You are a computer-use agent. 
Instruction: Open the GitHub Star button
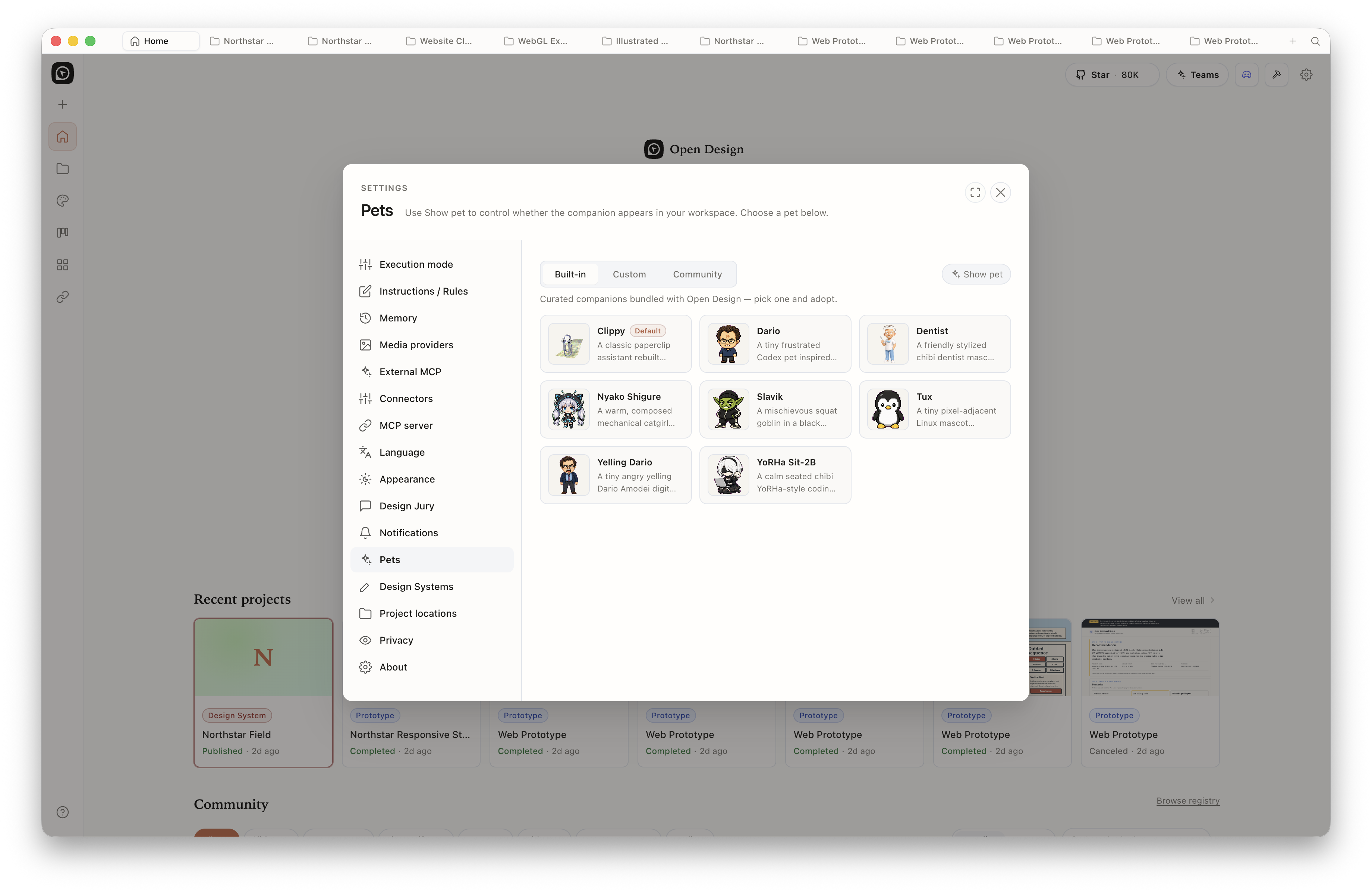click(x=1112, y=75)
